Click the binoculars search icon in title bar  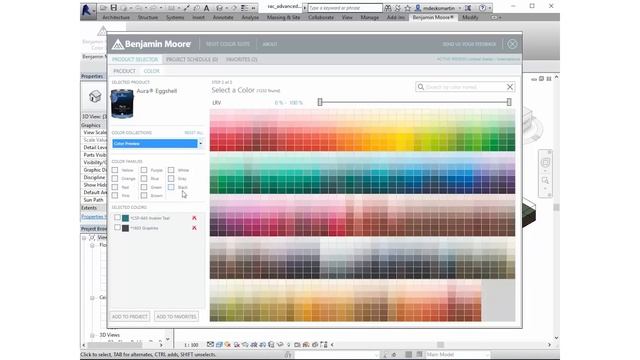coord(388,8)
